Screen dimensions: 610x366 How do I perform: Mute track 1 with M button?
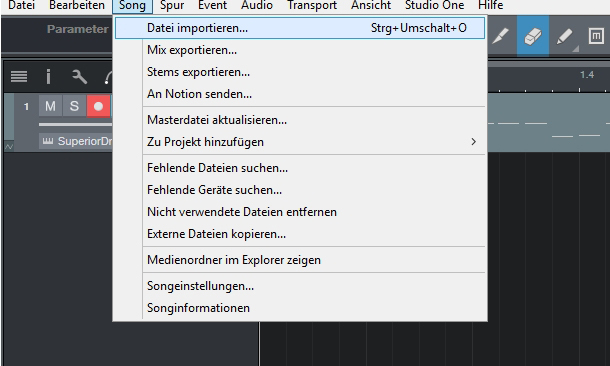point(50,106)
